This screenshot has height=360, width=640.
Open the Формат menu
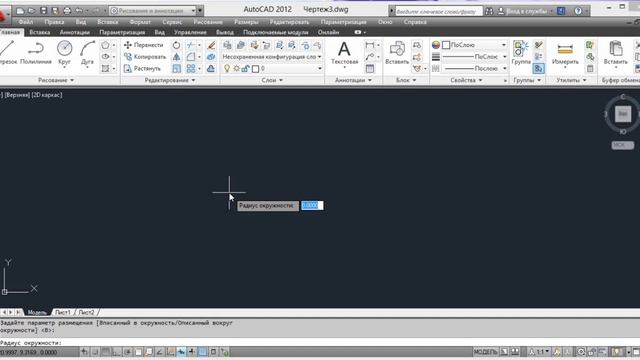point(140,22)
